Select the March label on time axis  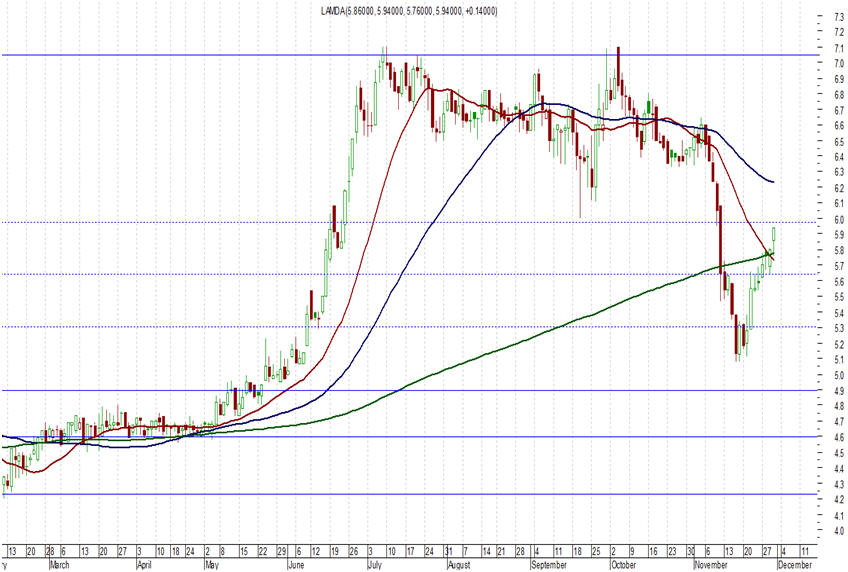point(59,565)
